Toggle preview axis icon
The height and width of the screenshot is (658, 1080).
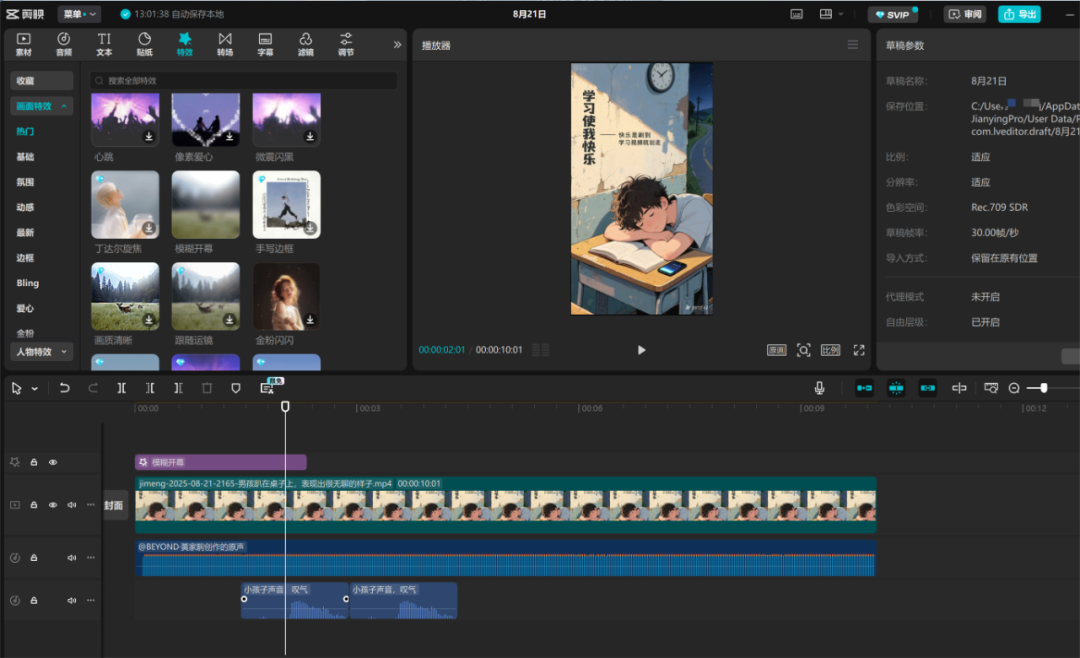(959, 388)
